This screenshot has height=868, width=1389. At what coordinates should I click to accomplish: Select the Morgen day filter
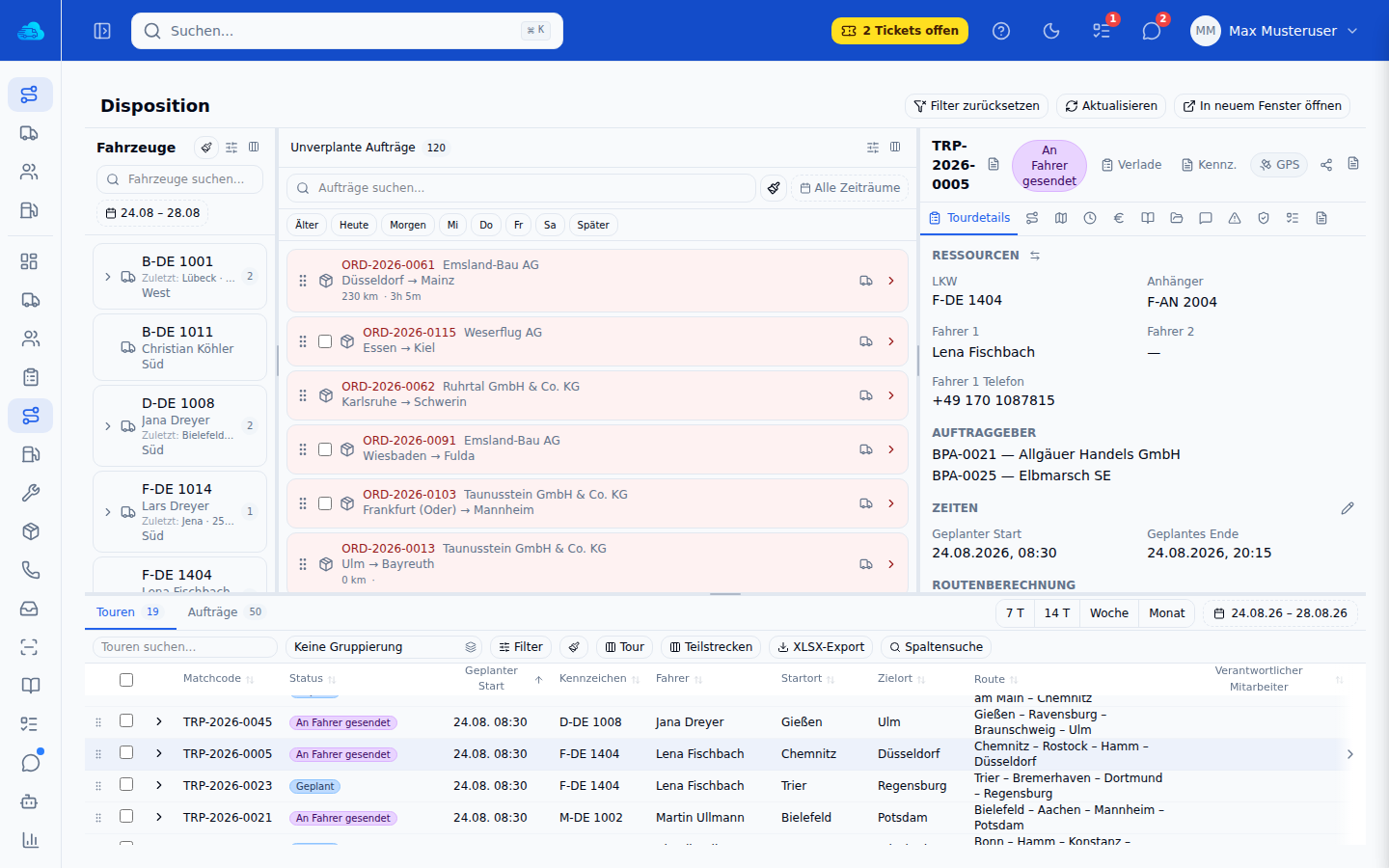pyautogui.click(x=408, y=225)
